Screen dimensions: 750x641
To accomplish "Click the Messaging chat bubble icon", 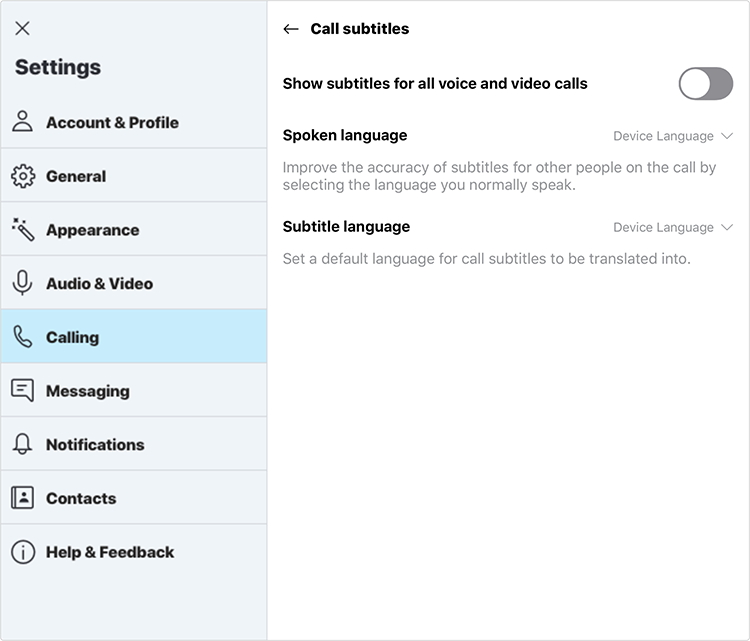I will [x=22, y=391].
